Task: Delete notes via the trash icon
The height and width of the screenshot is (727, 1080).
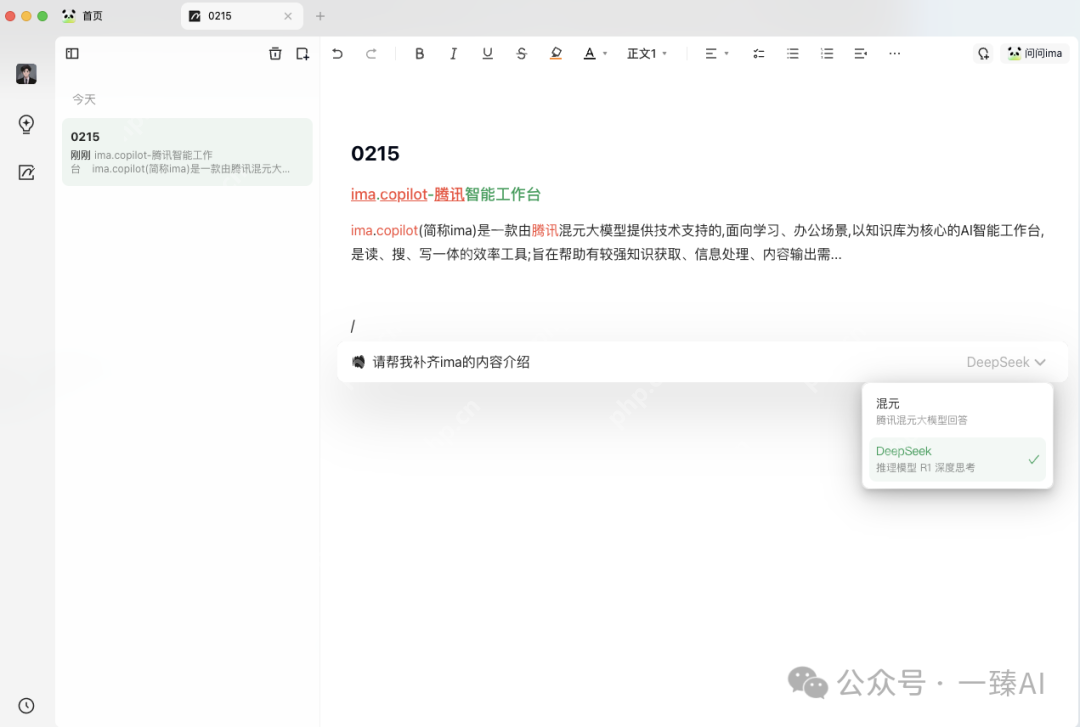Action: coord(275,53)
